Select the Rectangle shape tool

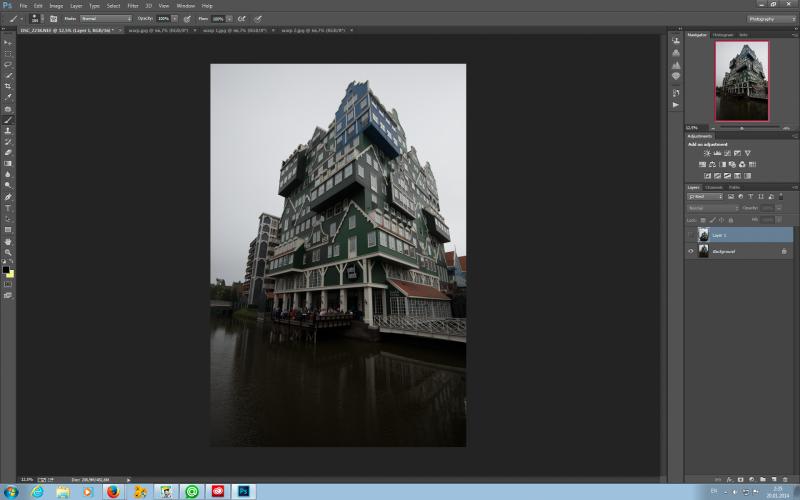click(8, 230)
